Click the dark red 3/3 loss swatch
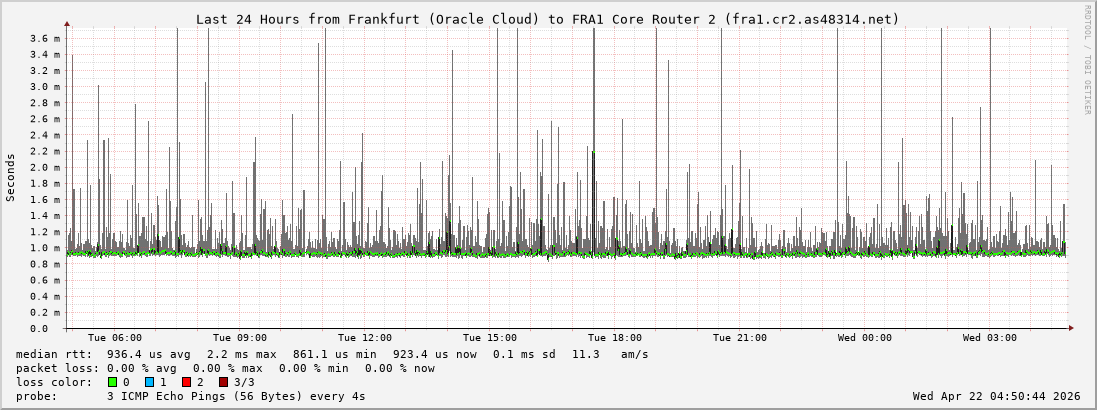Viewport: 1097px width, 410px height. [x=223, y=382]
